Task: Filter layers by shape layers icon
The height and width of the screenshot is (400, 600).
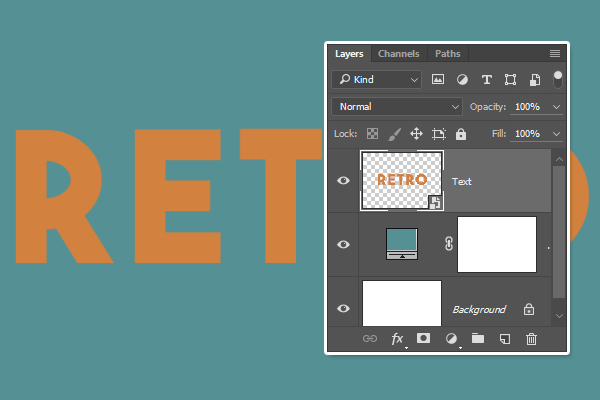Action: (x=510, y=79)
